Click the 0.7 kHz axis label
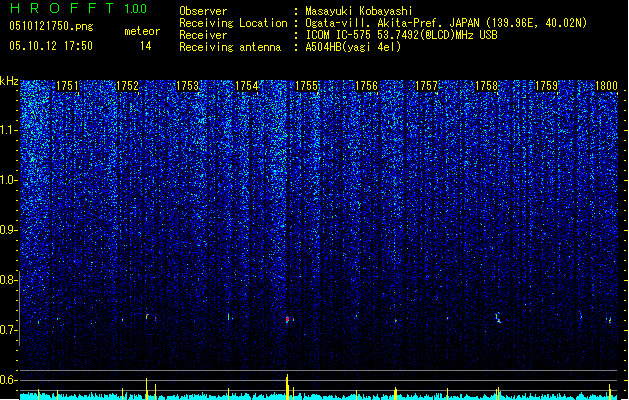 click(9, 330)
